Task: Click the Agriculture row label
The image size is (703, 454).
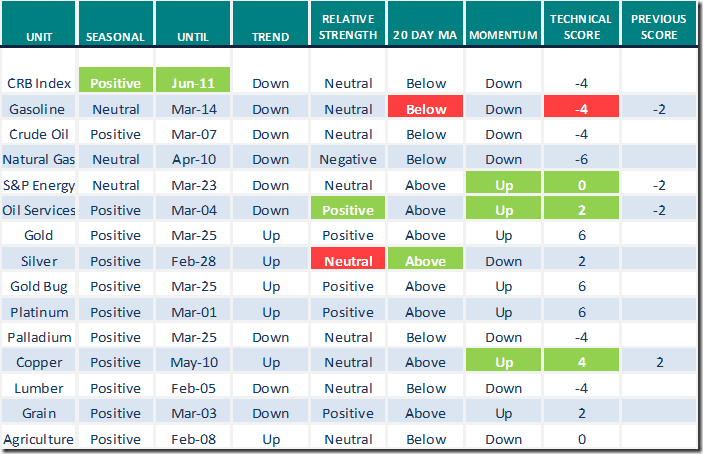Action: click(x=39, y=438)
